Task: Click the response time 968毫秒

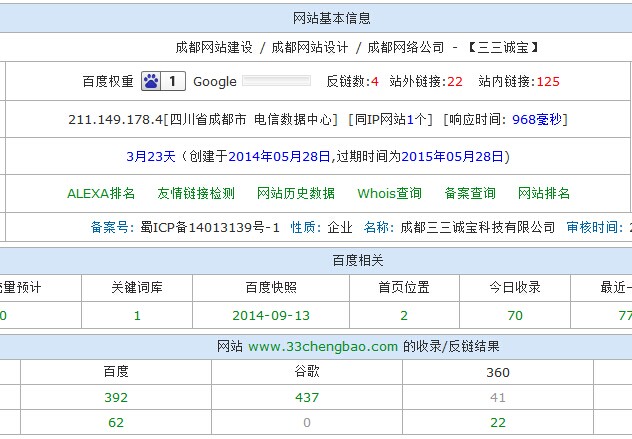Action: tap(537, 120)
